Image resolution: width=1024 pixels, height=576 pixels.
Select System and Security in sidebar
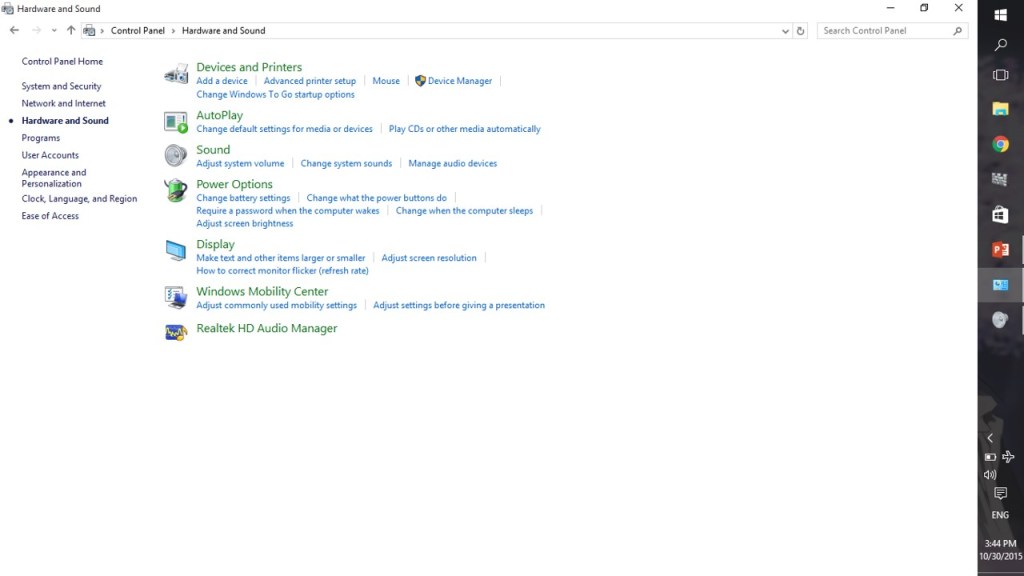click(x=61, y=86)
